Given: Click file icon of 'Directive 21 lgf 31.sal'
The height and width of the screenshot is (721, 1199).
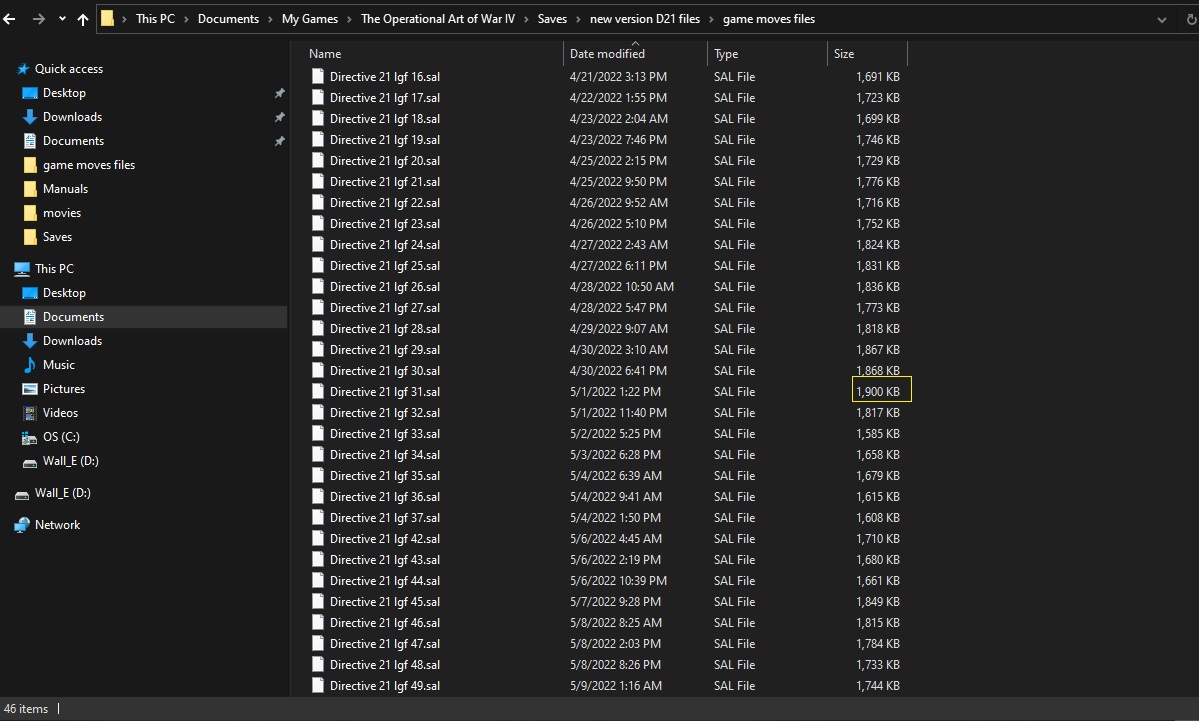Looking at the screenshot, I should (x=317, y=391).
